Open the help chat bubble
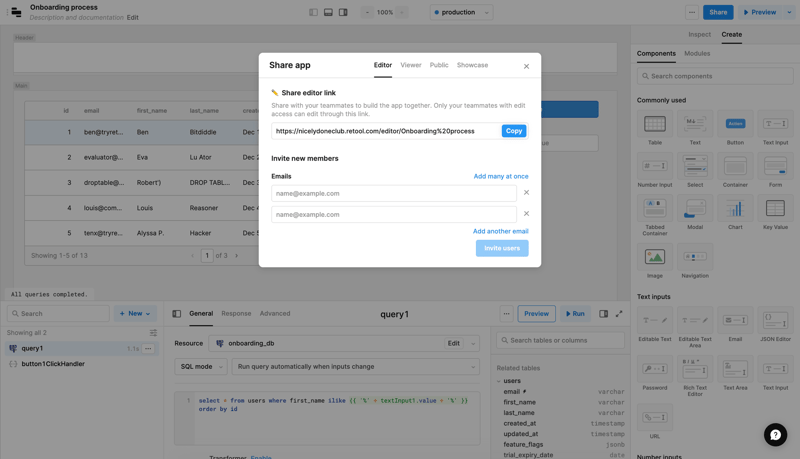Viewport: 800px width, 459px height. 775,435
